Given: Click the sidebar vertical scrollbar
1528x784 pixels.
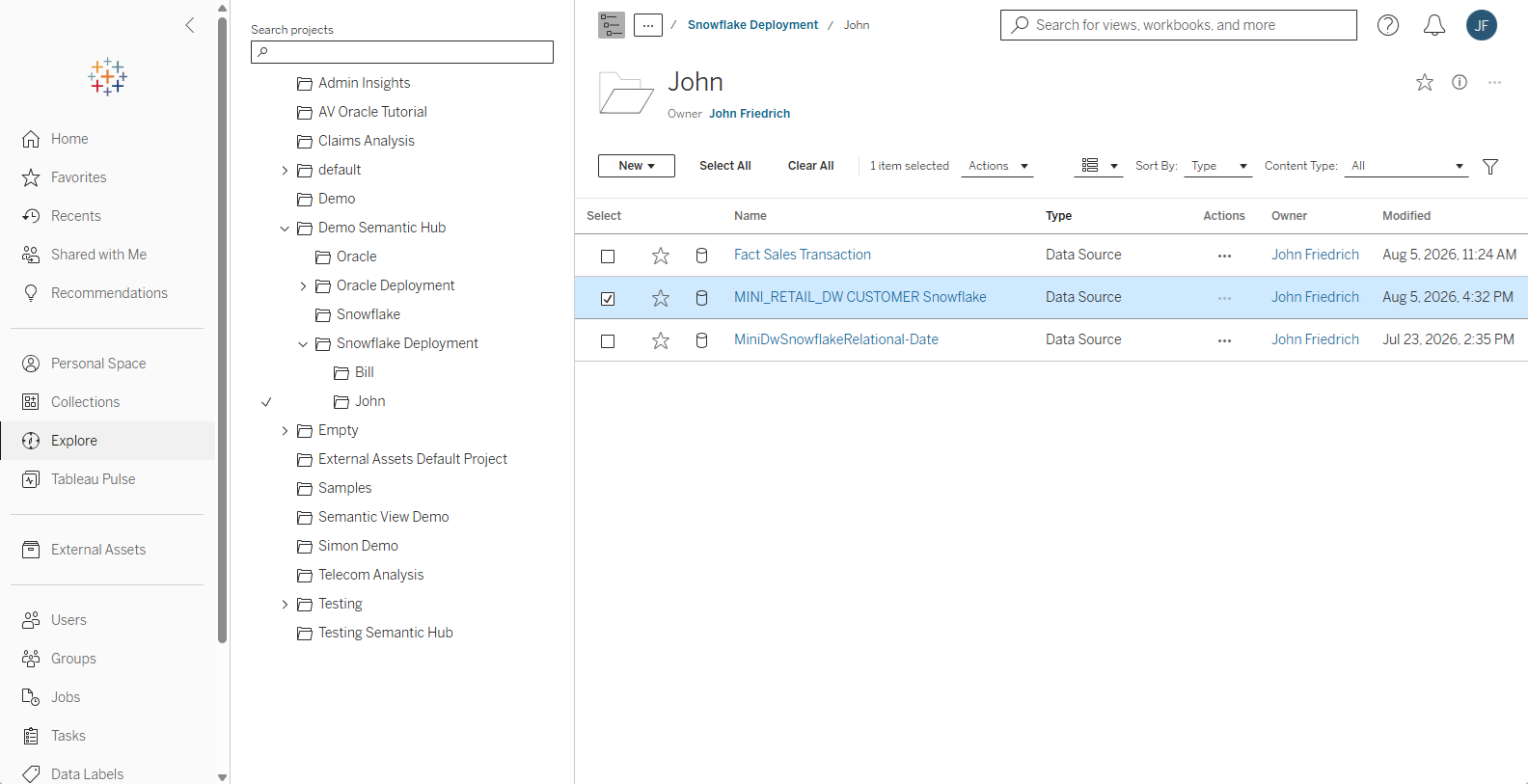Looking at the screenshot, I should pyautogui.click(x=223, y=330).
